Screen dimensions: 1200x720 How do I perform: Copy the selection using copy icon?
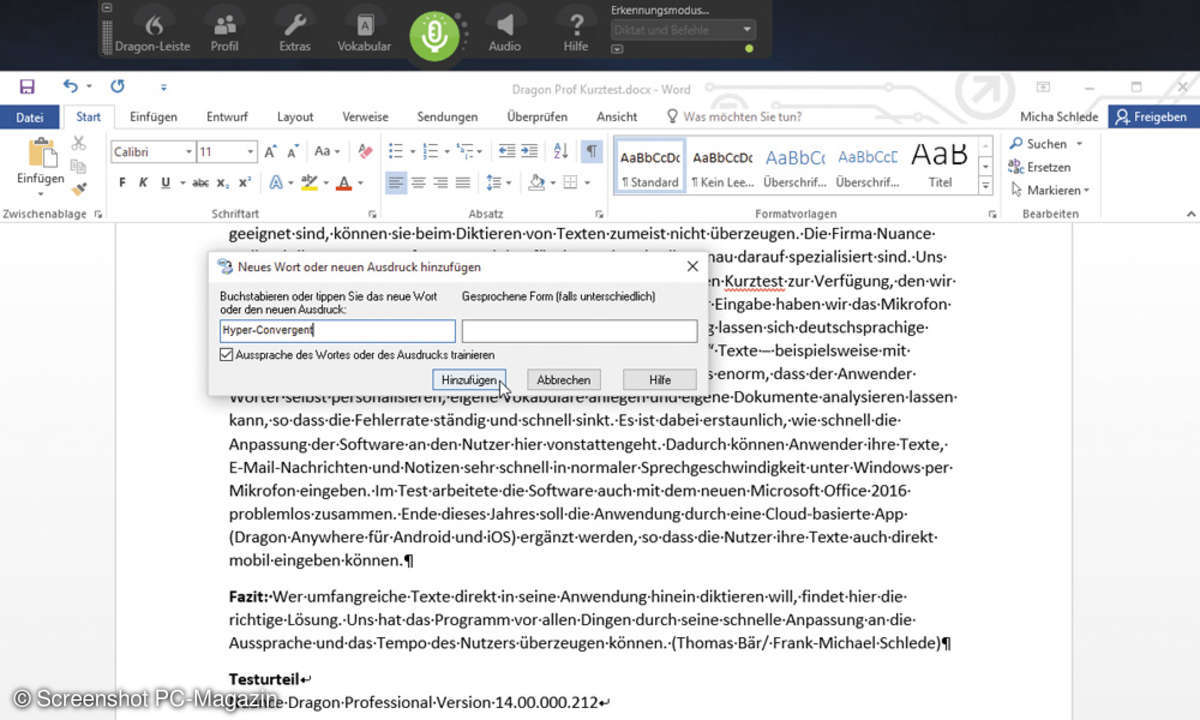tap(78, 166)
